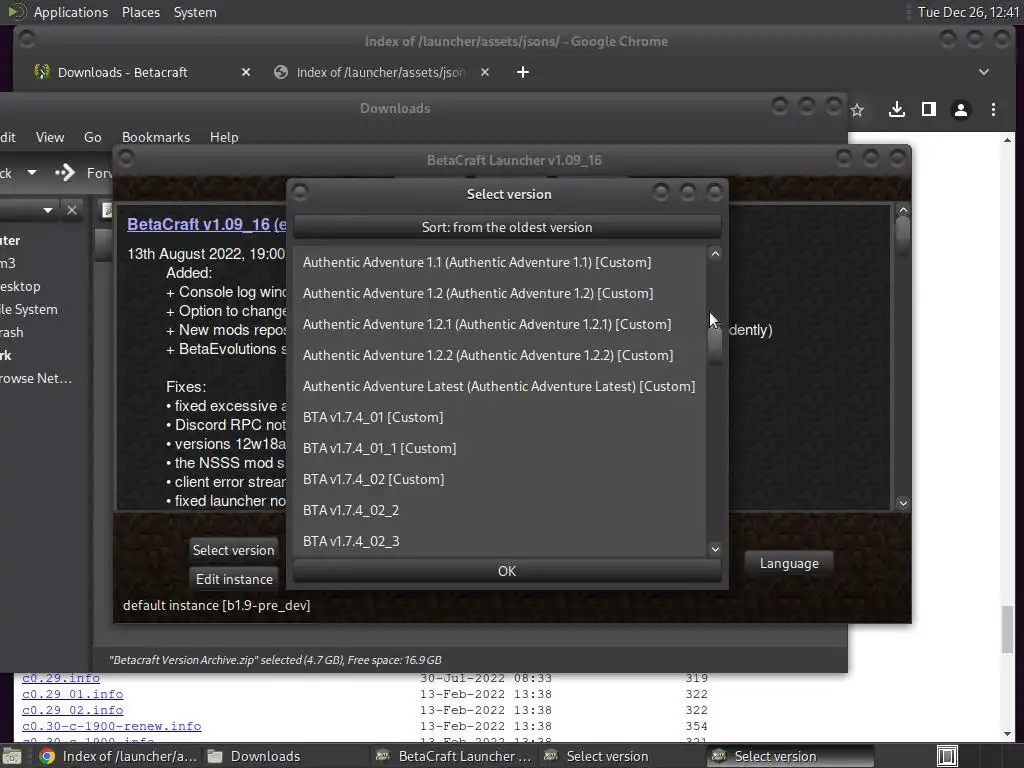The height and width of the screenshot is (768, 1024).
Task: Click workspace switcher in taskbar
Action: (x=947, y=756)
